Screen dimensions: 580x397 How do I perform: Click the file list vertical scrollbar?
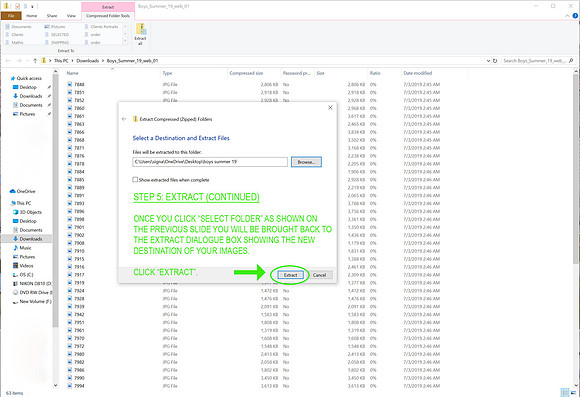click(x=576, y=168)
